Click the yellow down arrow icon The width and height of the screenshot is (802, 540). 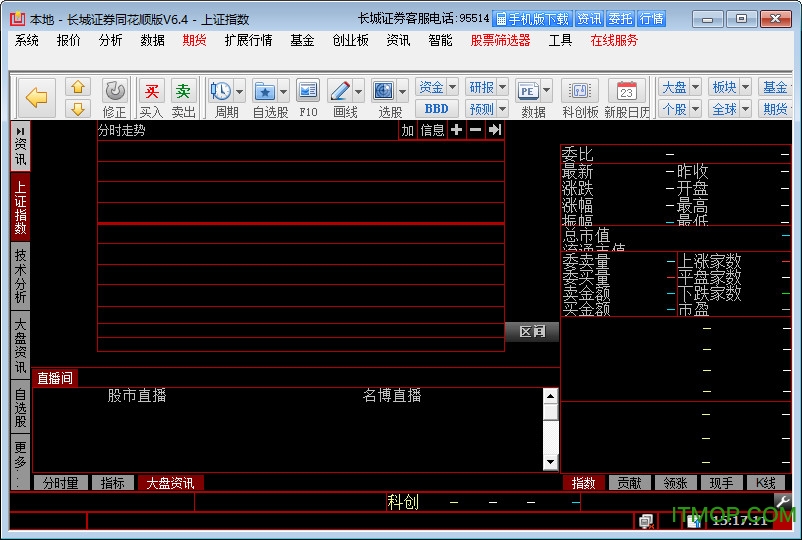[78, 108]
